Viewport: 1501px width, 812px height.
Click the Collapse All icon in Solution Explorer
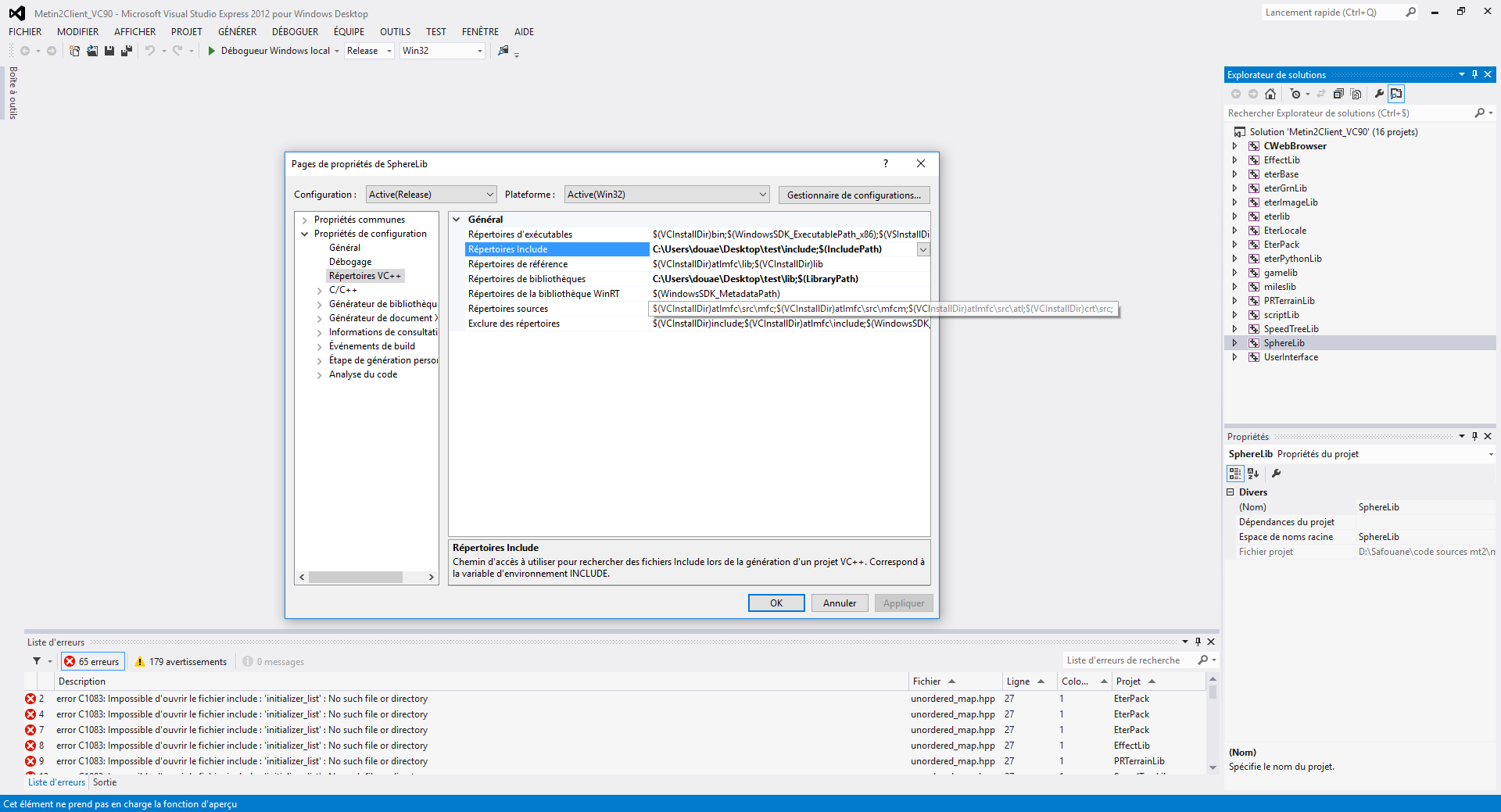pyautogui.click(x=1338, y=94)
